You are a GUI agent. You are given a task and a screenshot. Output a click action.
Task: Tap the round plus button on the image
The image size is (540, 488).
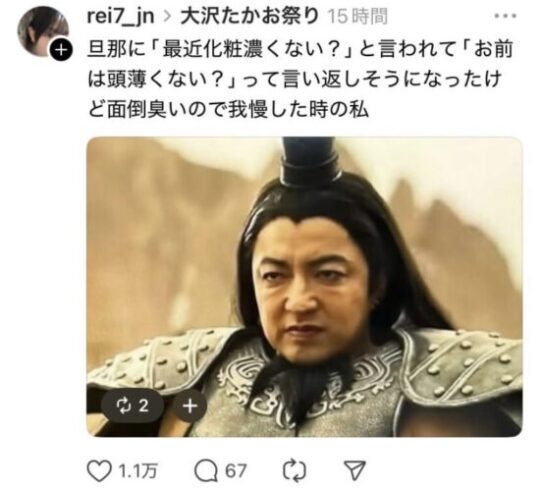190,406
